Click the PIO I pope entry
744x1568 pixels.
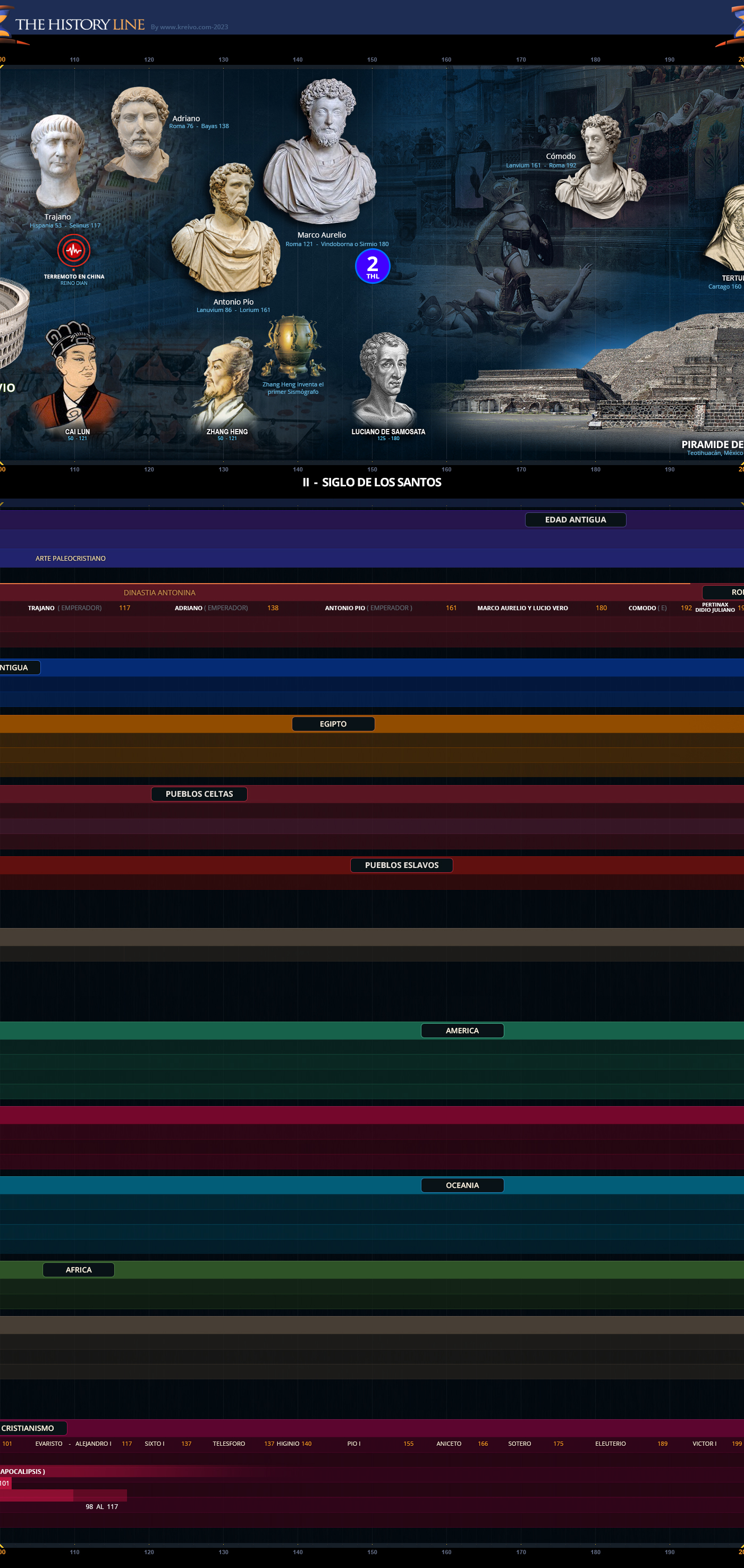[353, 1444]
